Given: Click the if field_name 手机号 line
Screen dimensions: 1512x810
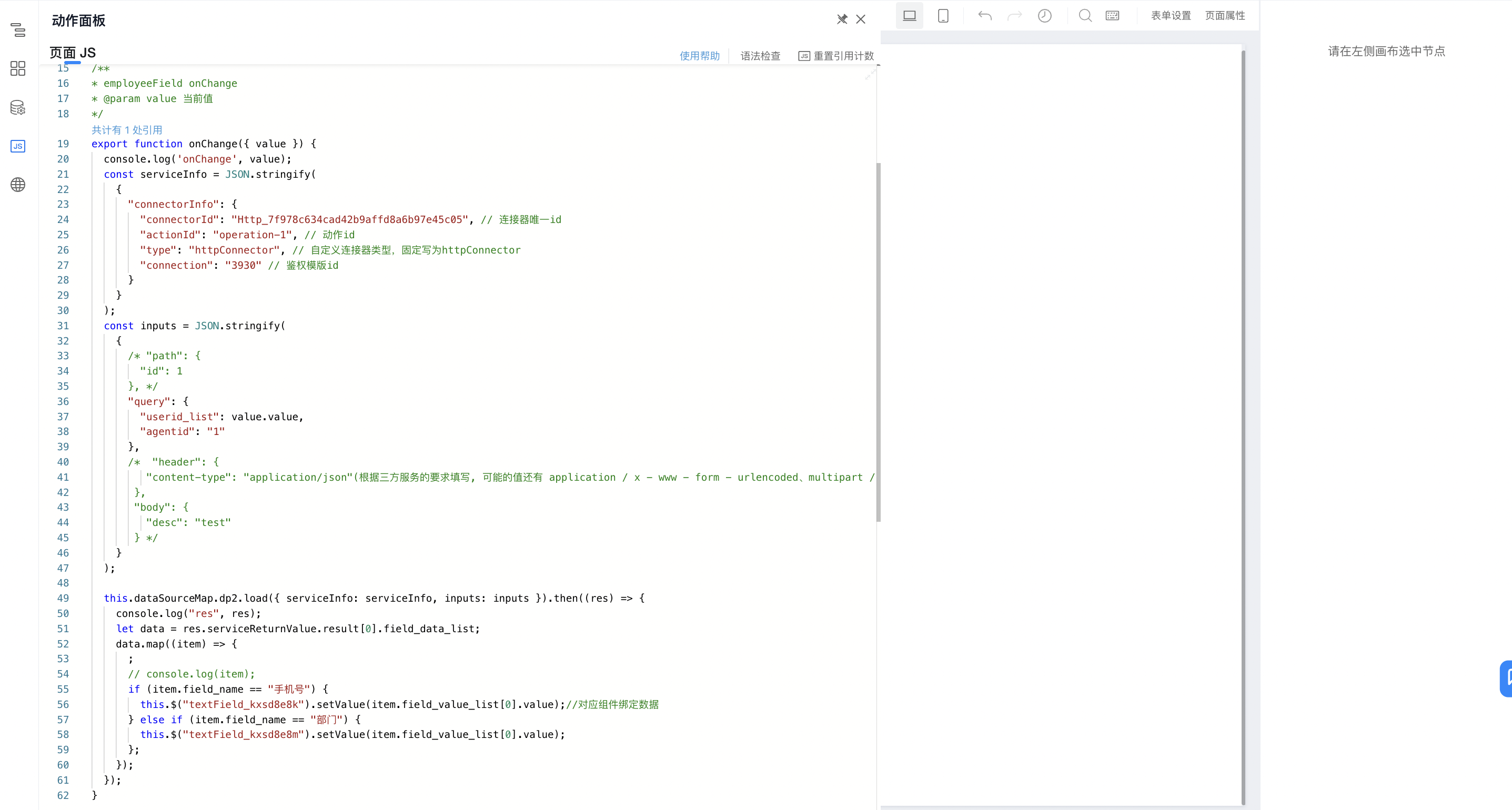Looking at the screenshot, I should [x=228, y=689].
